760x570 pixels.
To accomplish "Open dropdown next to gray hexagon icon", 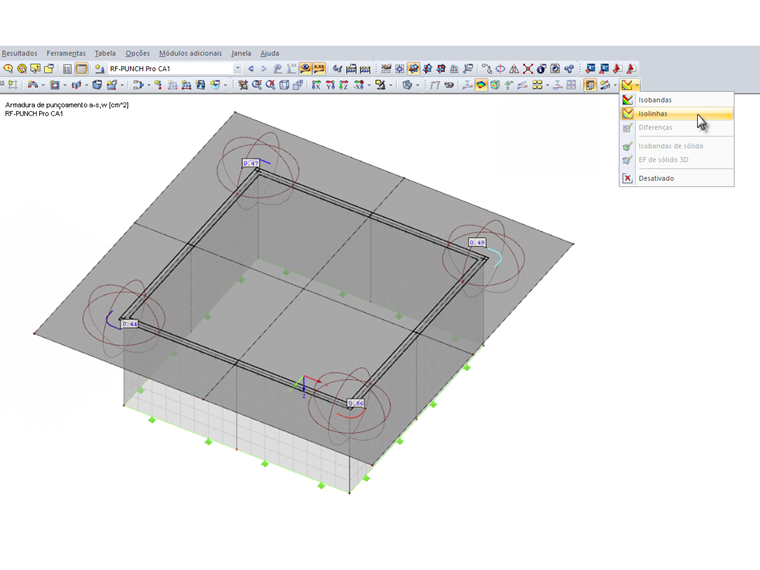I will click(417, 85).
